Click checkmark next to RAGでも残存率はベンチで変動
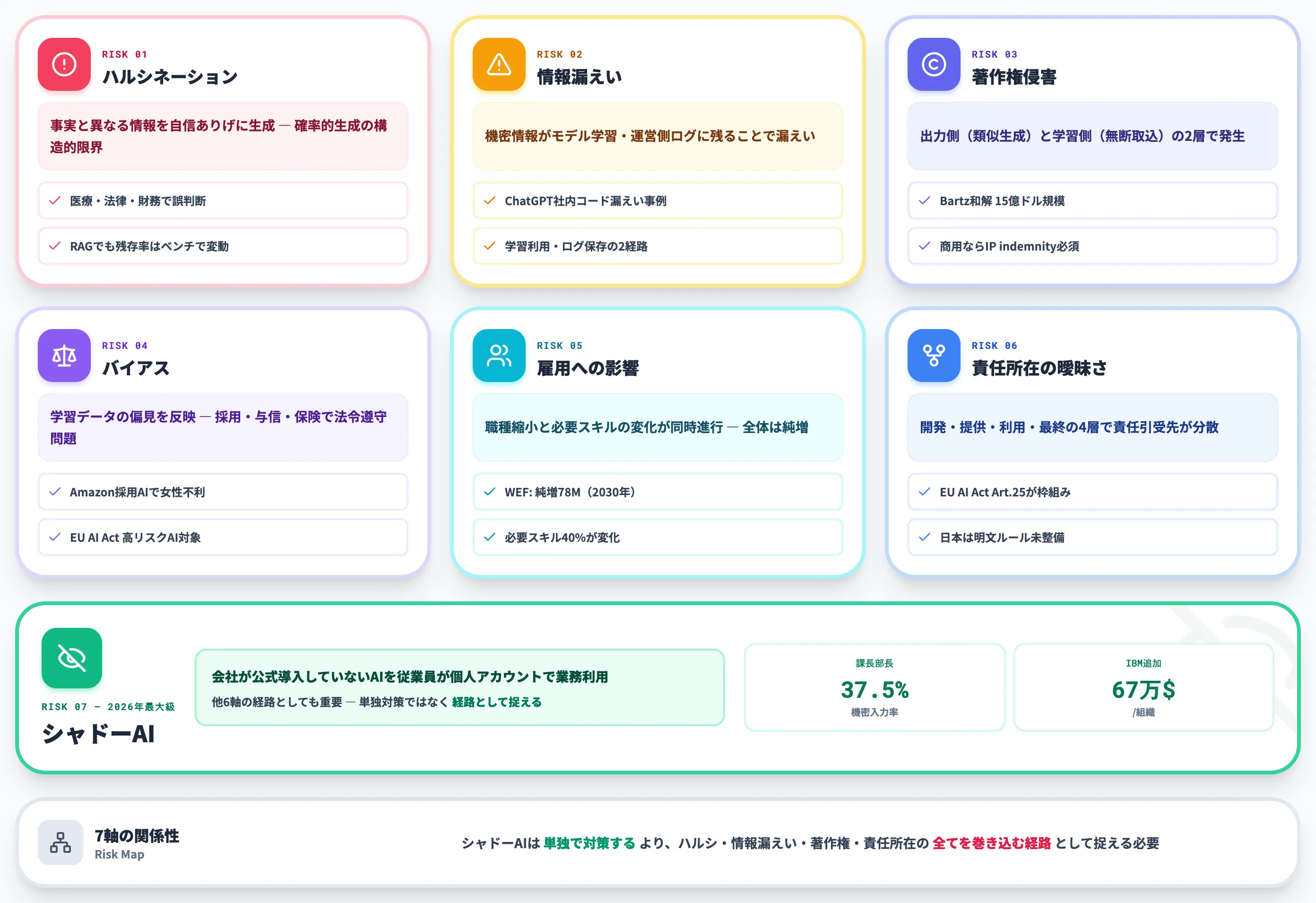1316x903 pixels. click(x=55, y=246)
